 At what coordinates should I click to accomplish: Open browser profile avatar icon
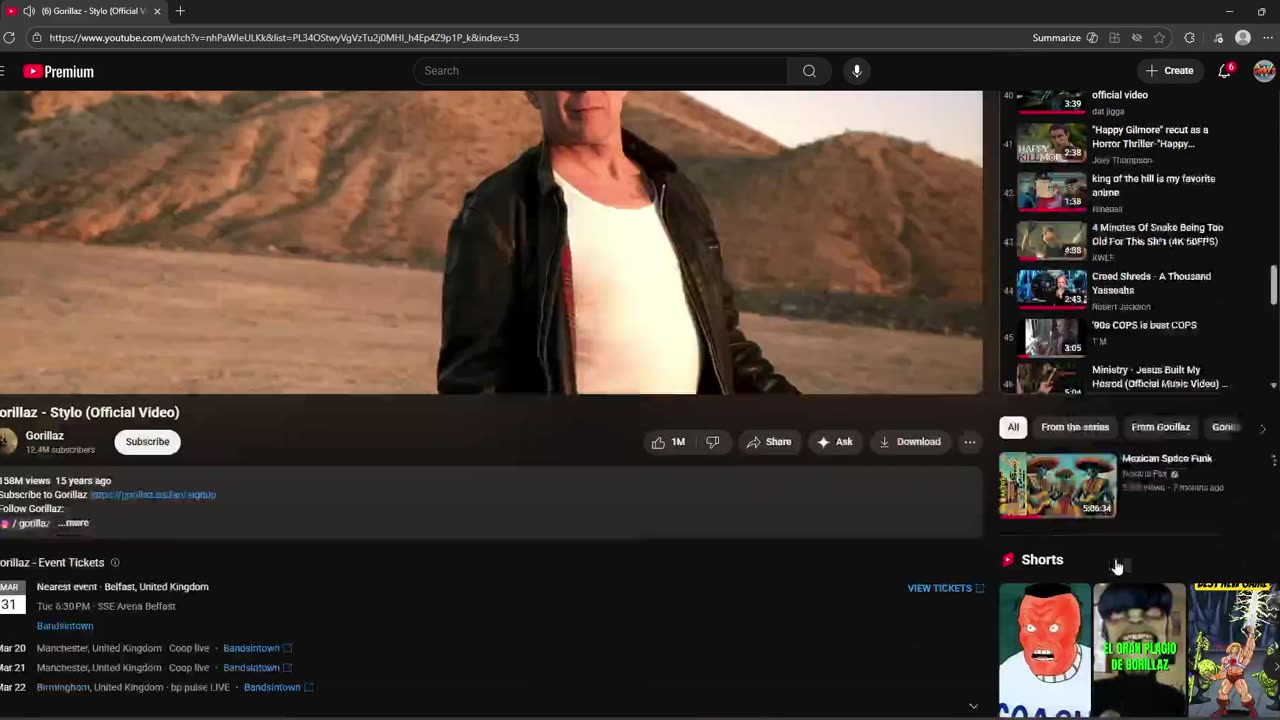pyautogui.click(x=1243, y=38)
